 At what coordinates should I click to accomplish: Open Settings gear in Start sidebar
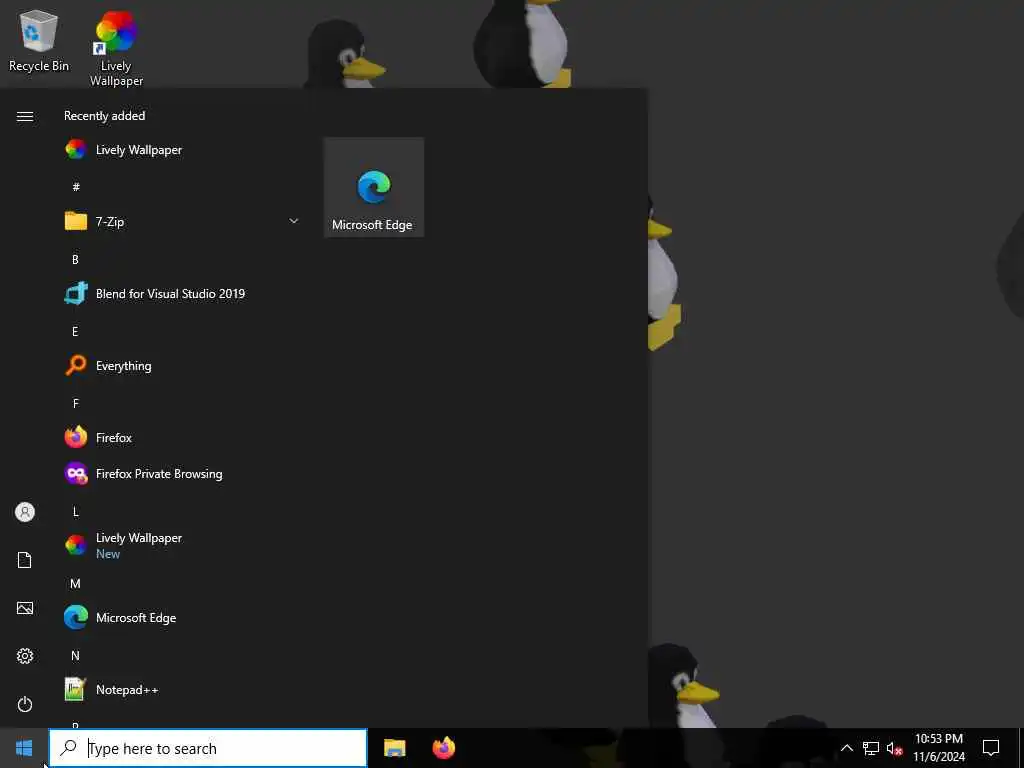pyautogui.click(x=25, y=656)
